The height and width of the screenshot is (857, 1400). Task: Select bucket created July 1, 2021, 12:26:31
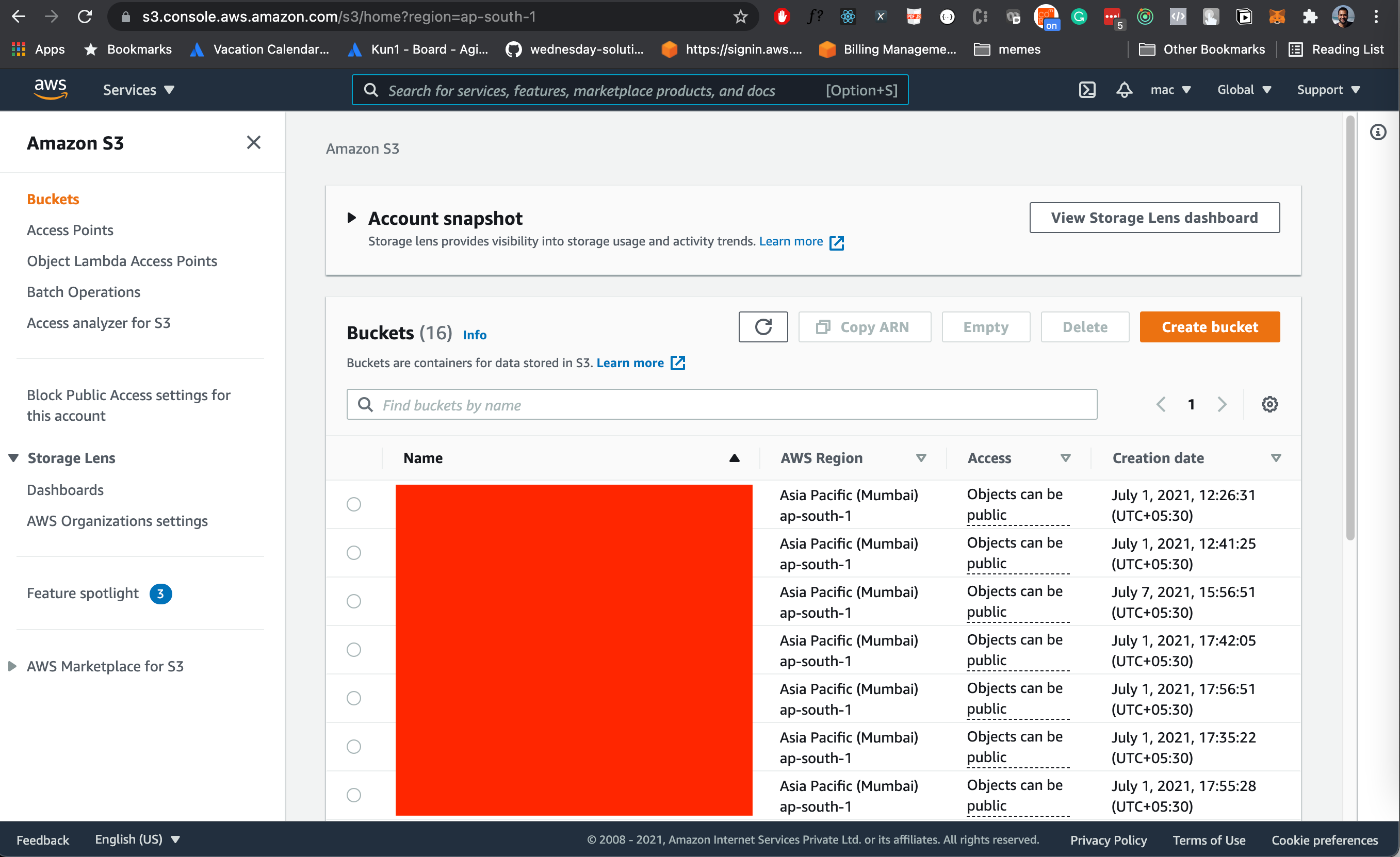tap(353, 504)
